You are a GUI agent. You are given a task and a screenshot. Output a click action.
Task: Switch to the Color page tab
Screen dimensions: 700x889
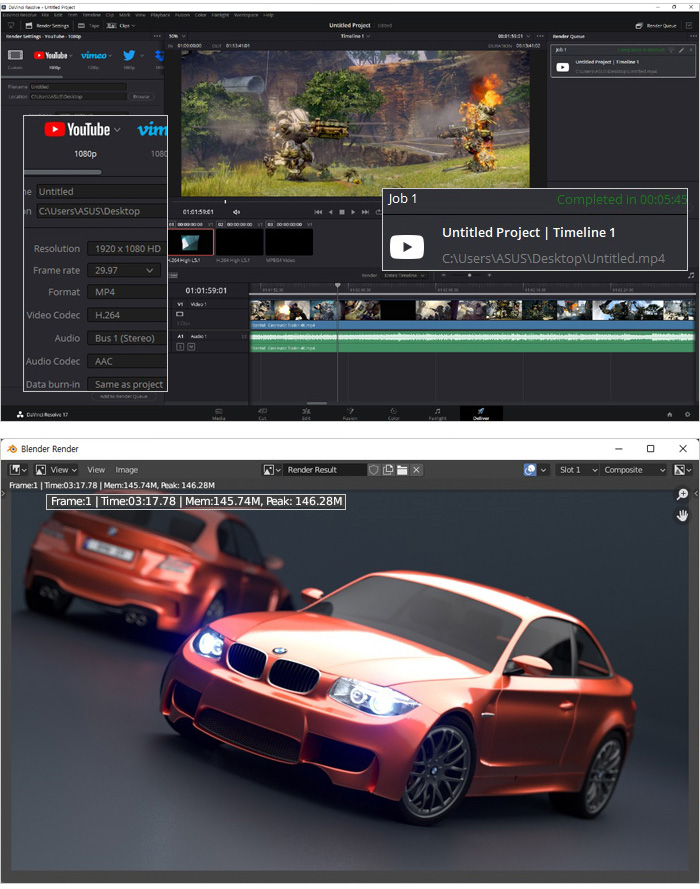(x=393, y=413)
